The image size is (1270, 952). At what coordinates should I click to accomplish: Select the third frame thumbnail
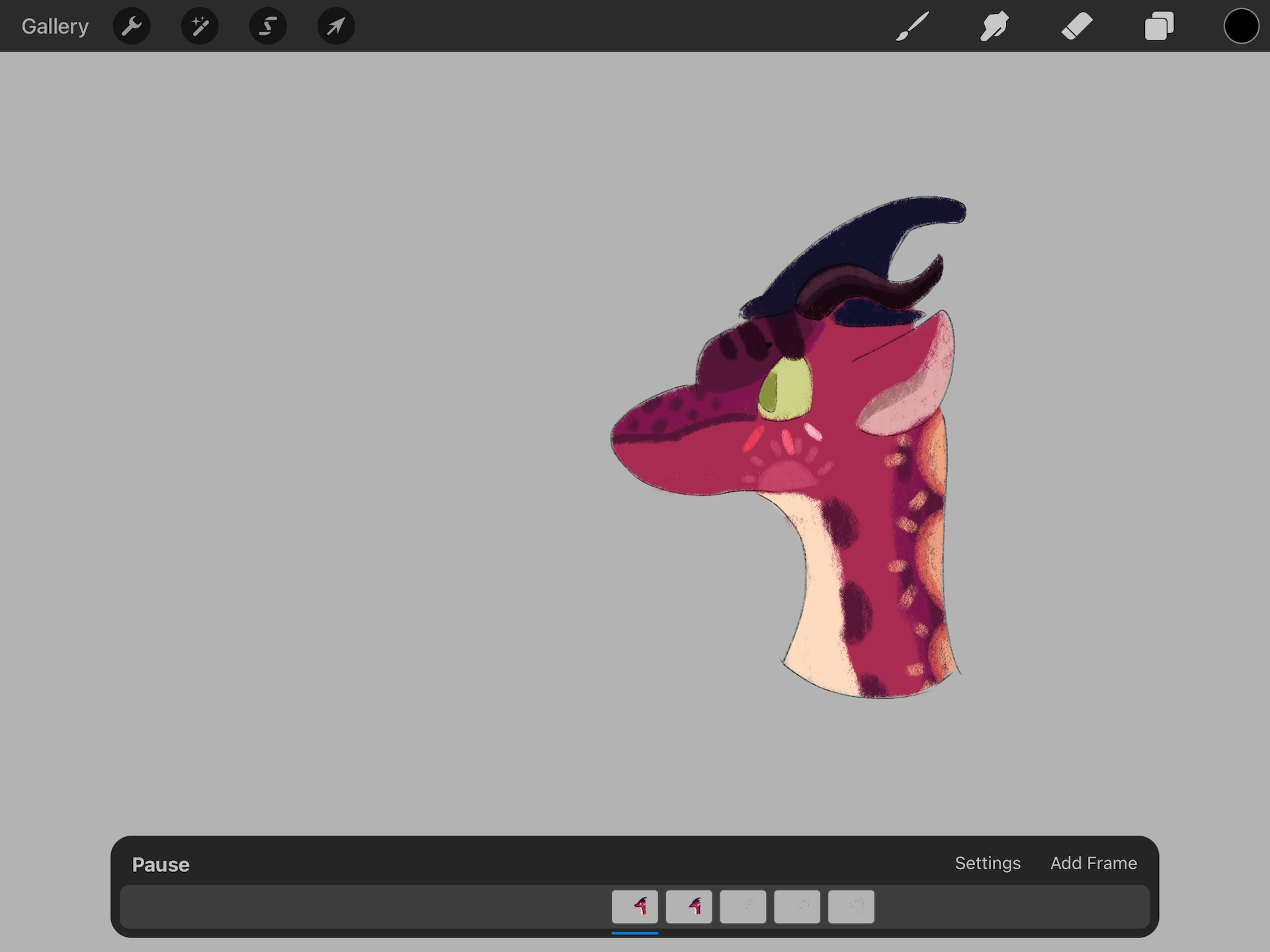click(x=743, y=907)
